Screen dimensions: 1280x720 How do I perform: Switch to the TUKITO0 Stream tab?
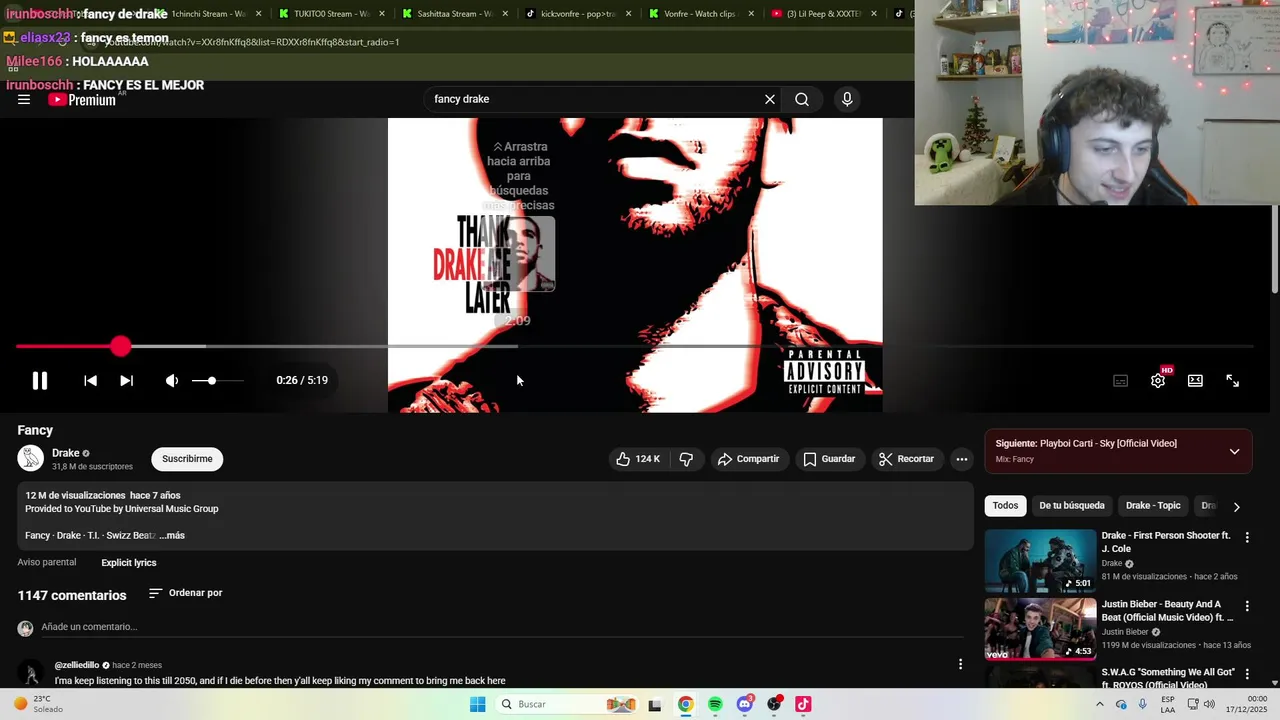tap(331, 14)
